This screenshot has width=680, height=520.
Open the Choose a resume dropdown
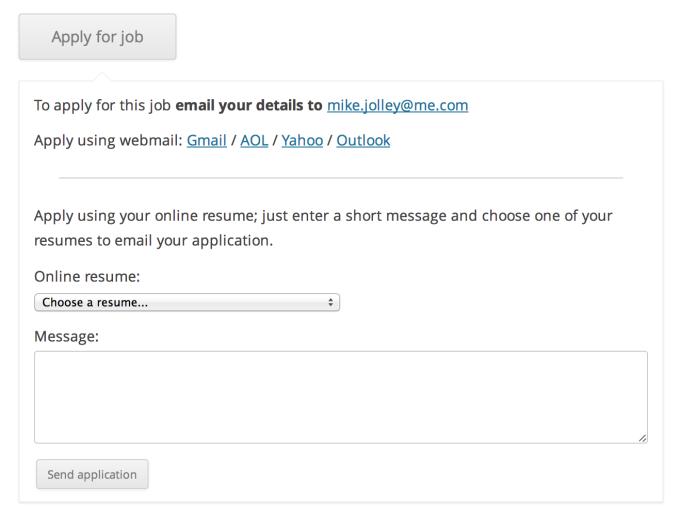click(187, 302)
